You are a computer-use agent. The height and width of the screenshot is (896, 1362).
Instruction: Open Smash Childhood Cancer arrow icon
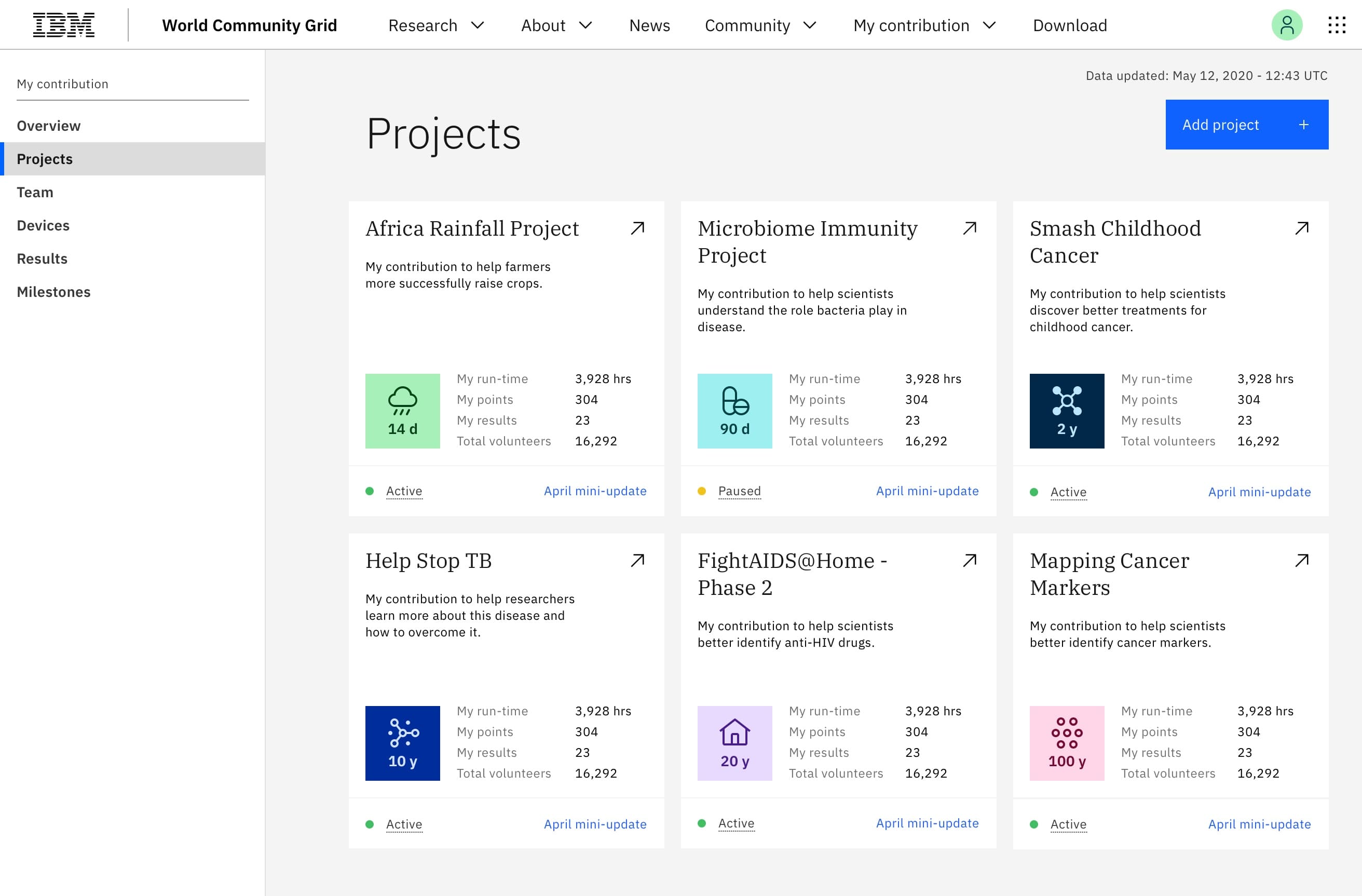point(1302,228)
